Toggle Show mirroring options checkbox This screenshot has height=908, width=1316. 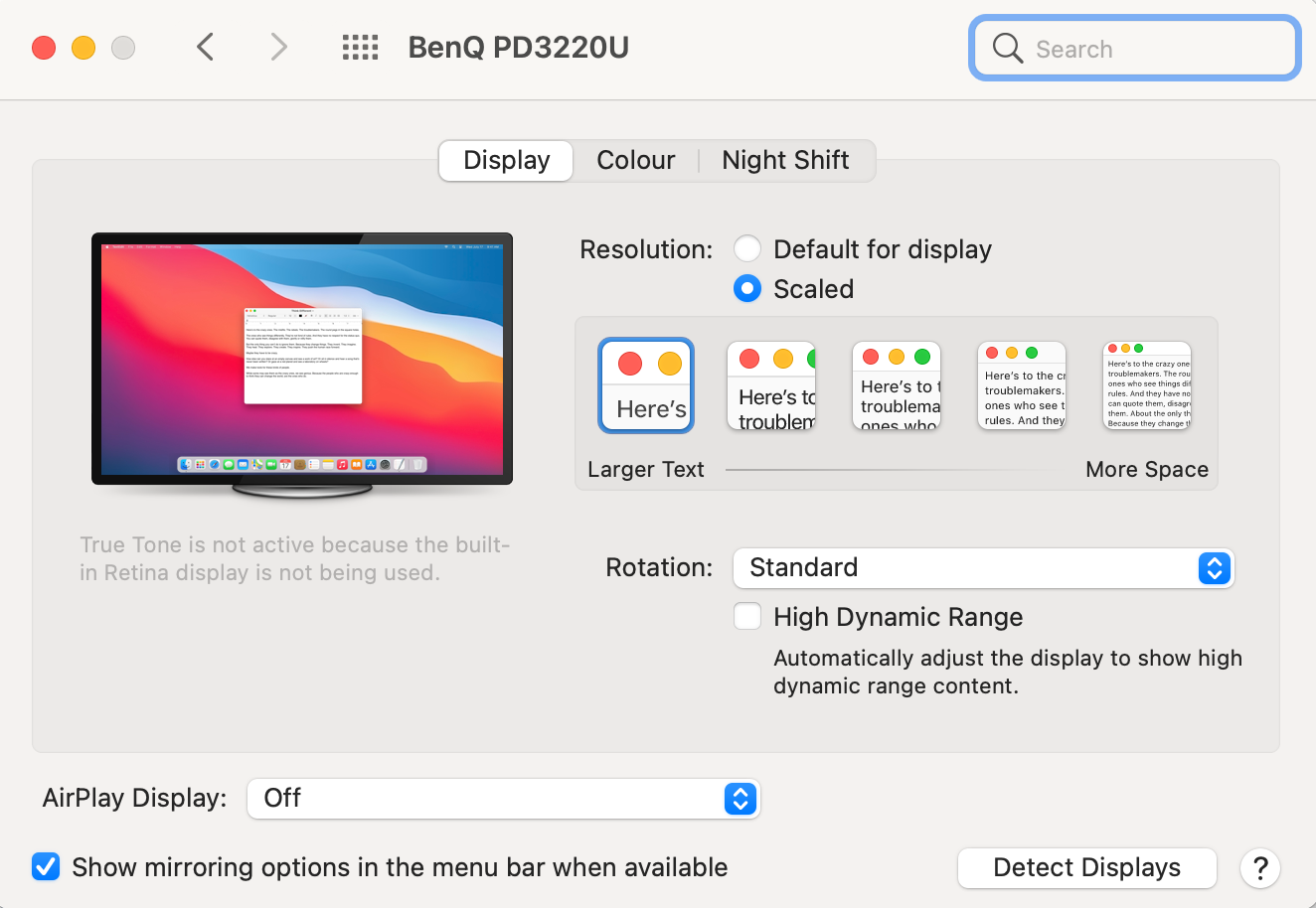(x=46, y=866)
